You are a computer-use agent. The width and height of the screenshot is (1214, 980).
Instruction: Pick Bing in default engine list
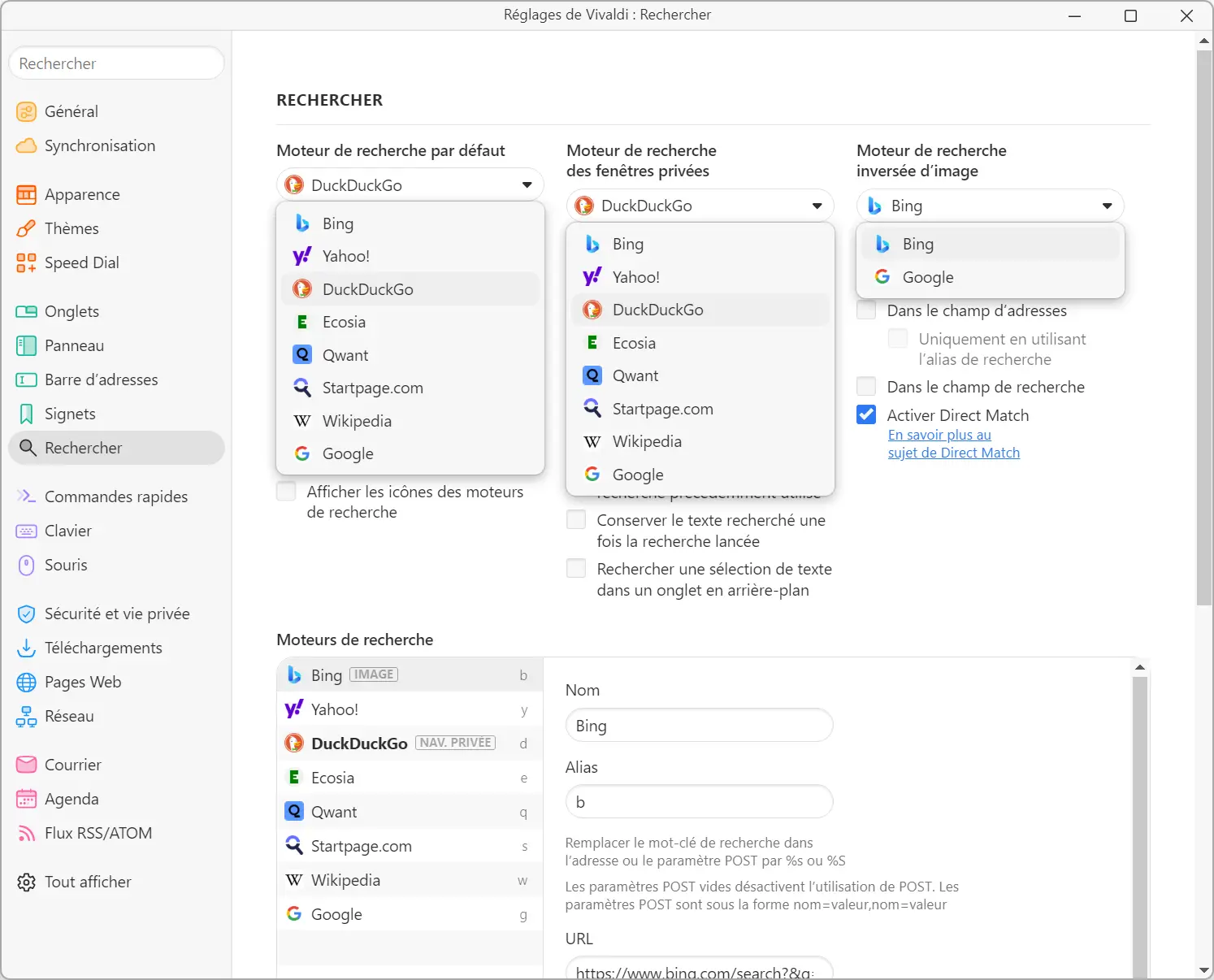410,223
